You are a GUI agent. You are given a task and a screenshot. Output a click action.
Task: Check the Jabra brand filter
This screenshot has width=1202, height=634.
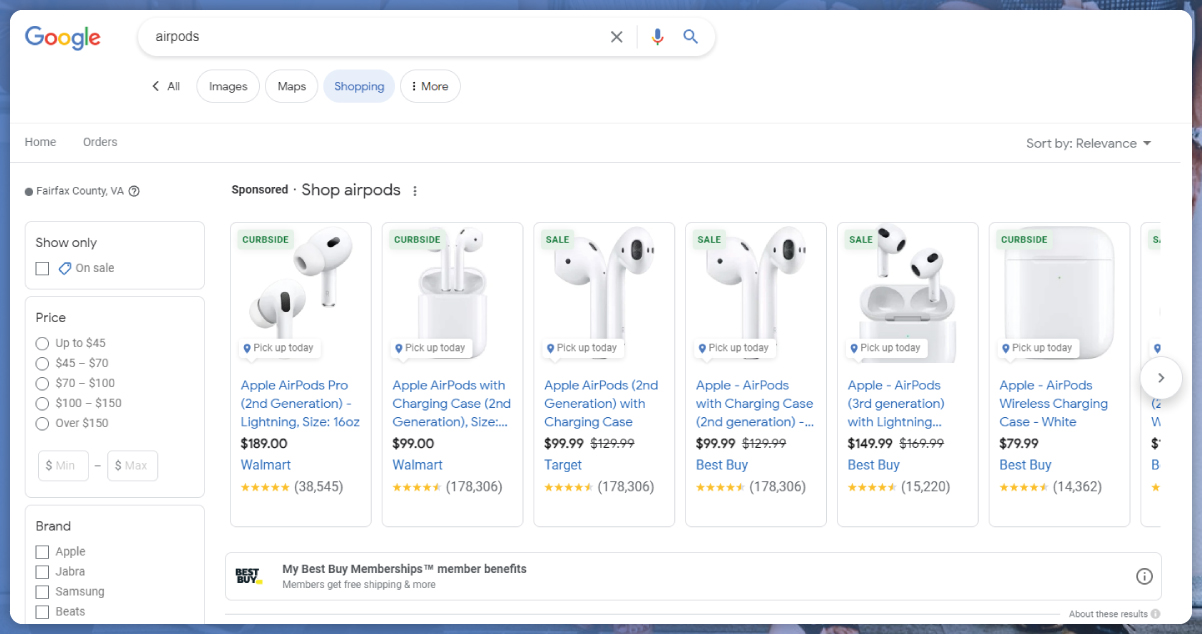coord(42,572)
